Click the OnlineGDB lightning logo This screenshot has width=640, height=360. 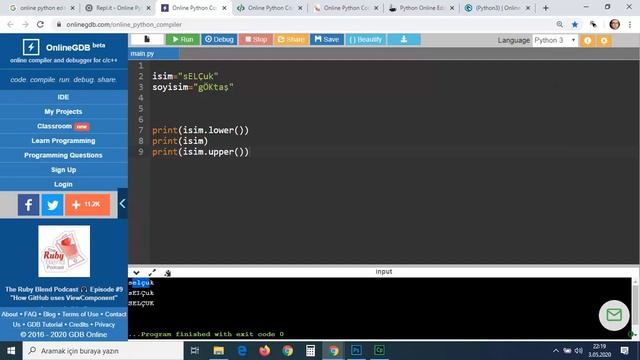[x=31, y=47]
